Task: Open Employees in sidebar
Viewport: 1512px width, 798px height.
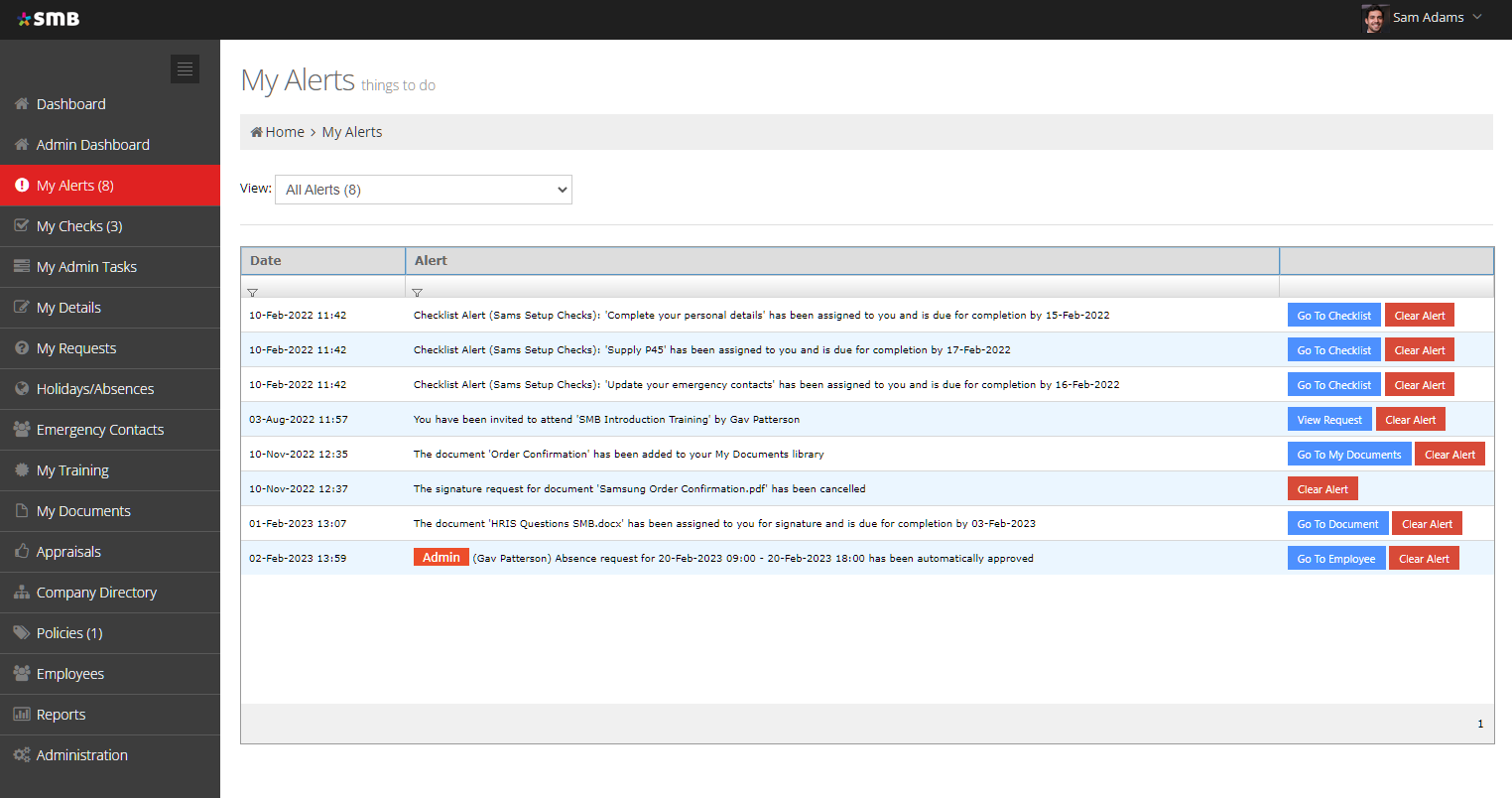Action: click(x=110, y=674)
